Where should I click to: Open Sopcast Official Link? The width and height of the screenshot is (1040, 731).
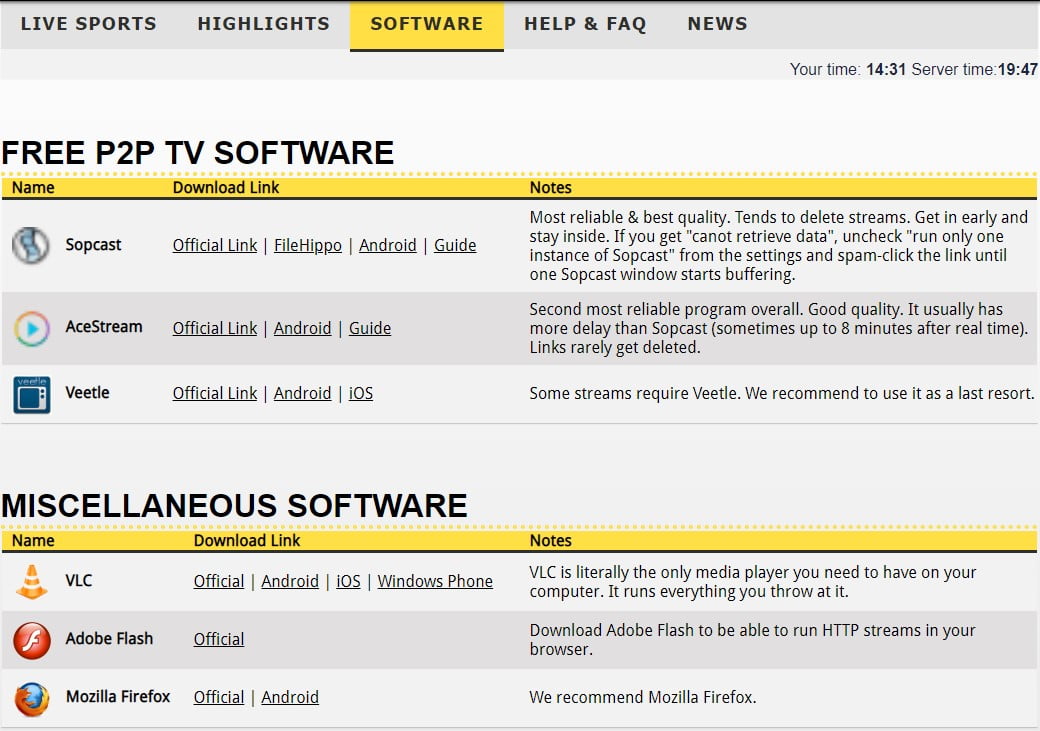coord(215,245)
